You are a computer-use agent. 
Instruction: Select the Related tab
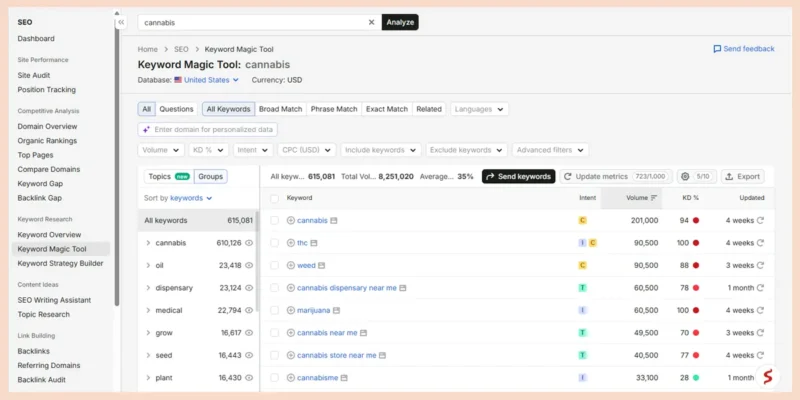[x=429, y=109]
